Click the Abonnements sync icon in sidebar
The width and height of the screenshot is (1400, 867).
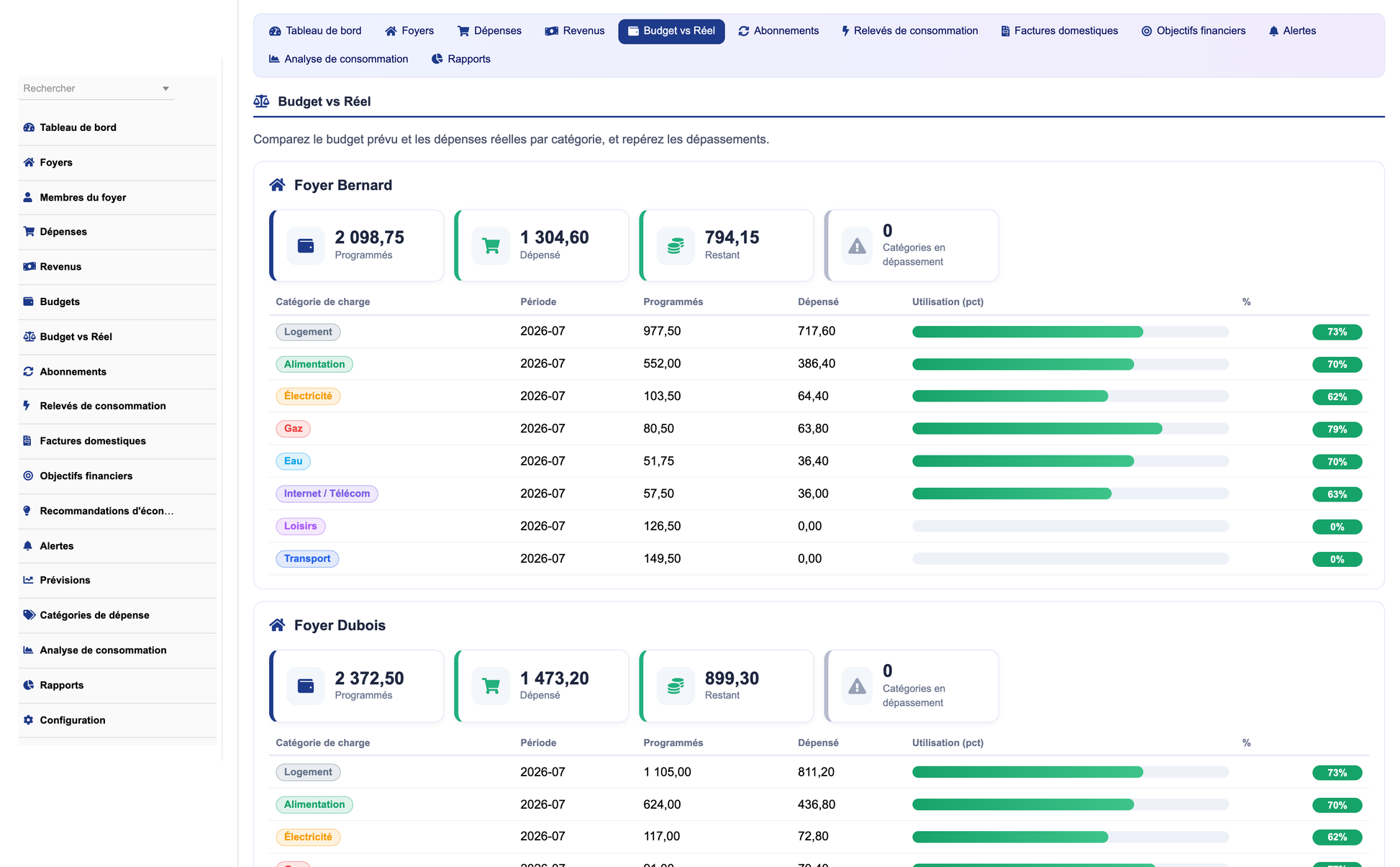click(x=29, y=372)
